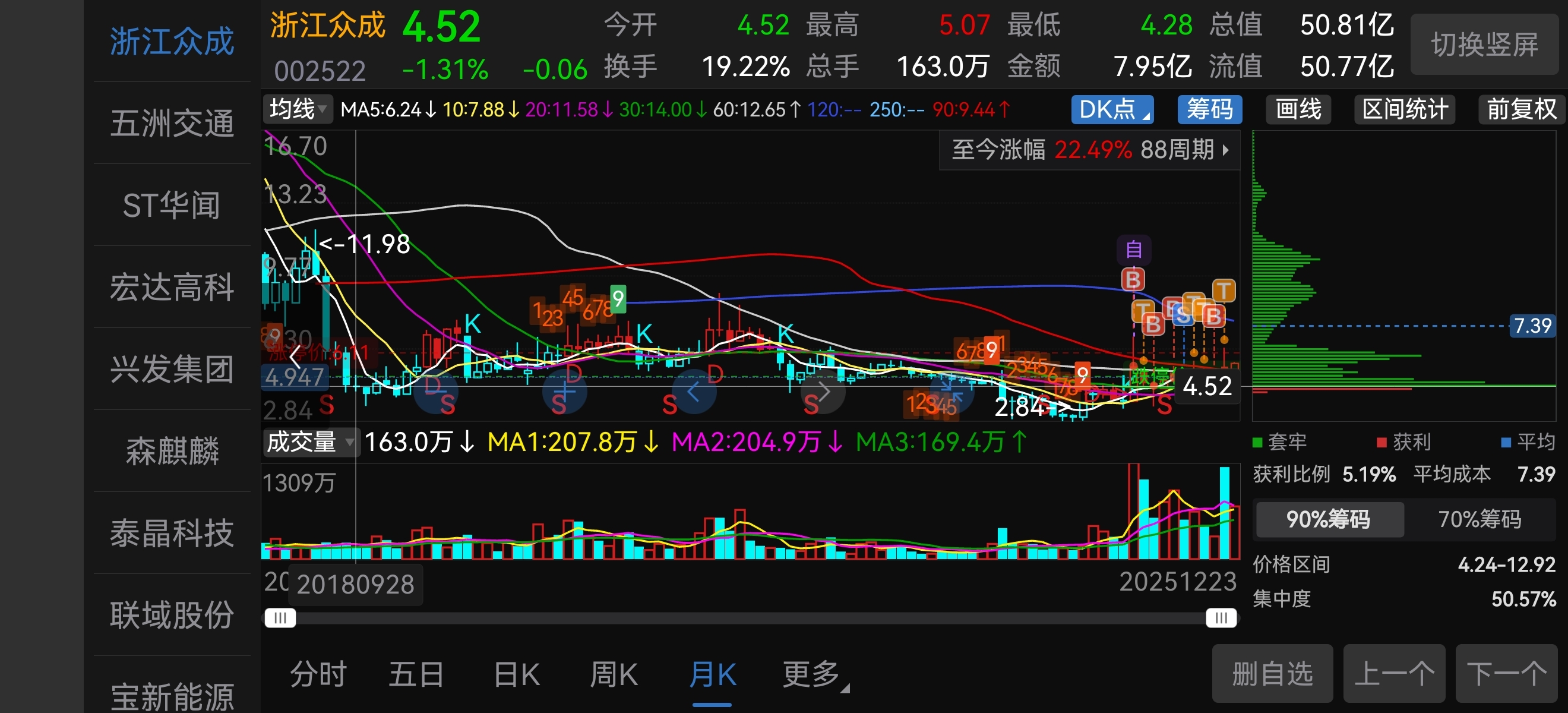The width and height of the screenshot is (1568, 713).
Task: Click the diagonal arrows shrink circle icon
Action: click(951, 392)
